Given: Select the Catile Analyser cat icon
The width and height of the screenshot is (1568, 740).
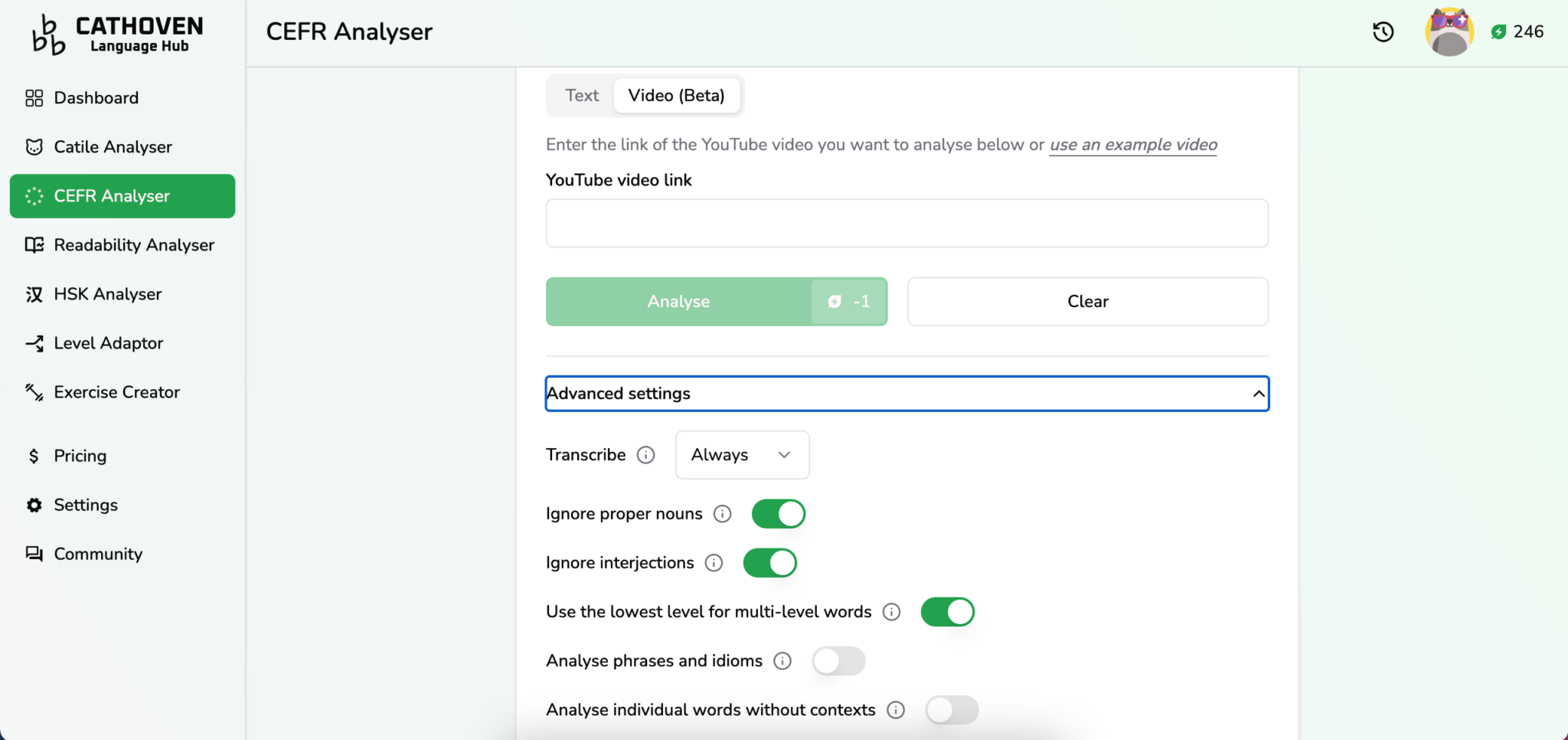Looking at the screenshot, I should 34,146.
